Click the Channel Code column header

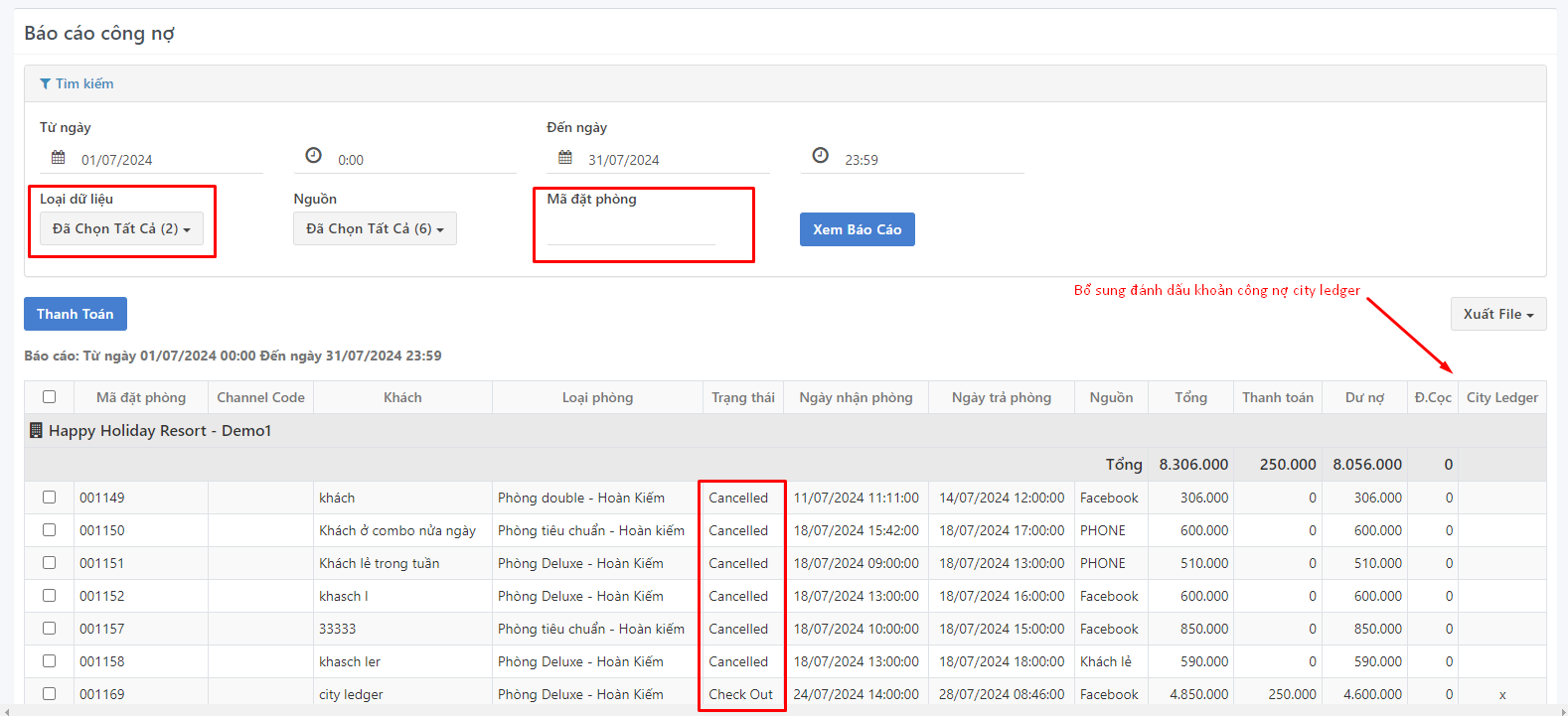tap(261, 397)
